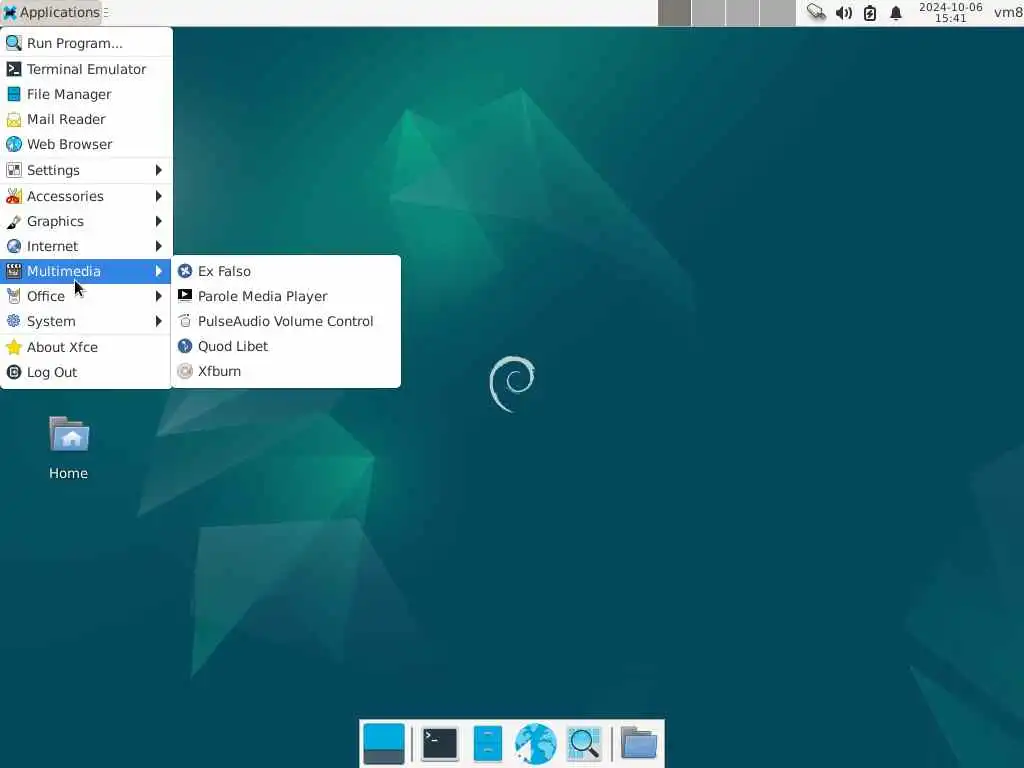Switch to fourth workspace in pager

(778, 13)
